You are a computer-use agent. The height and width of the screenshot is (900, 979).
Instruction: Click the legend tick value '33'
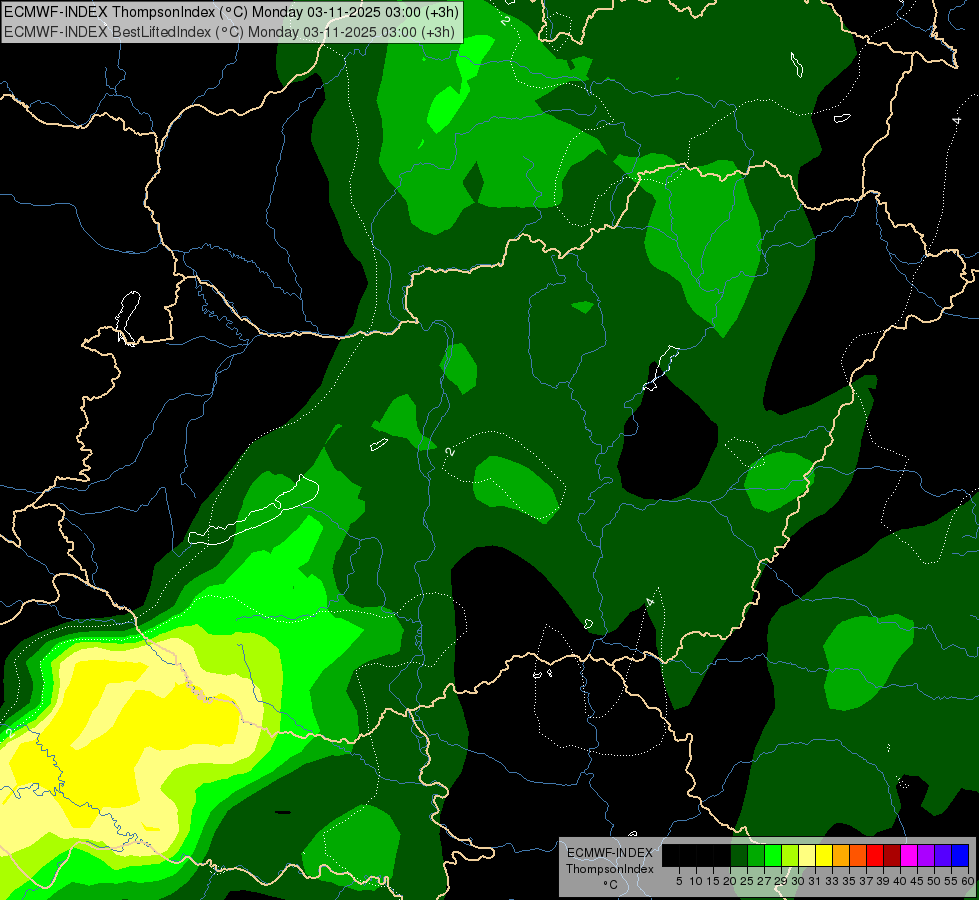(832, 881)
